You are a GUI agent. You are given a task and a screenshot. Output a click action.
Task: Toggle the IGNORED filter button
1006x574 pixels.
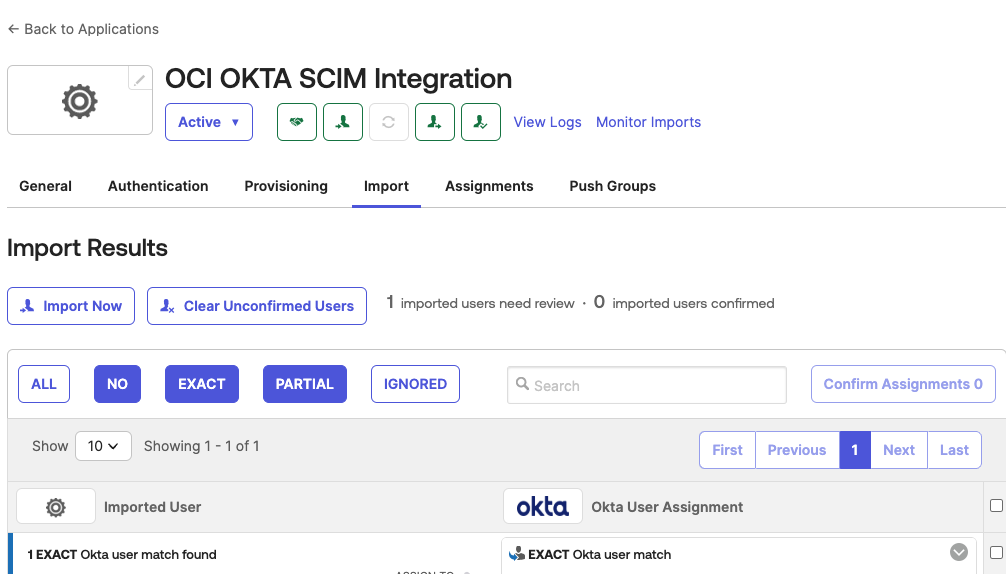[415, 384]
